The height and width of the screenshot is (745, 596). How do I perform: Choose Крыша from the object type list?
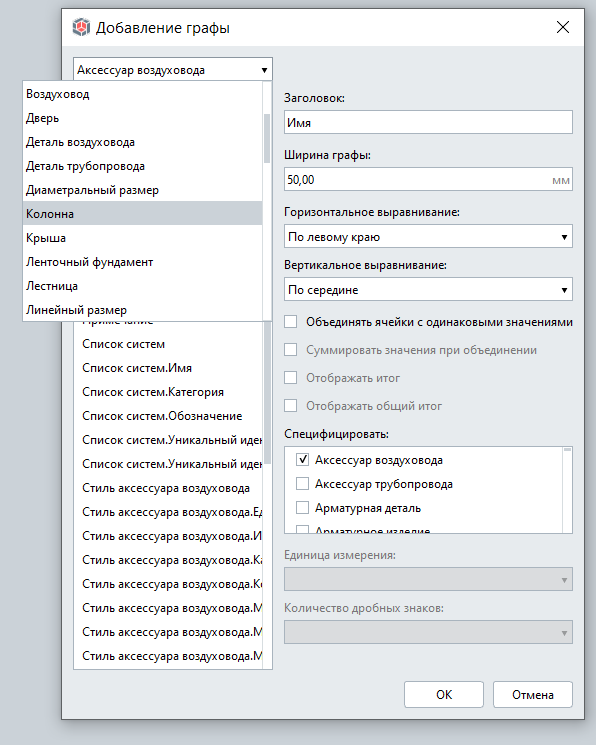pos(143,238)
